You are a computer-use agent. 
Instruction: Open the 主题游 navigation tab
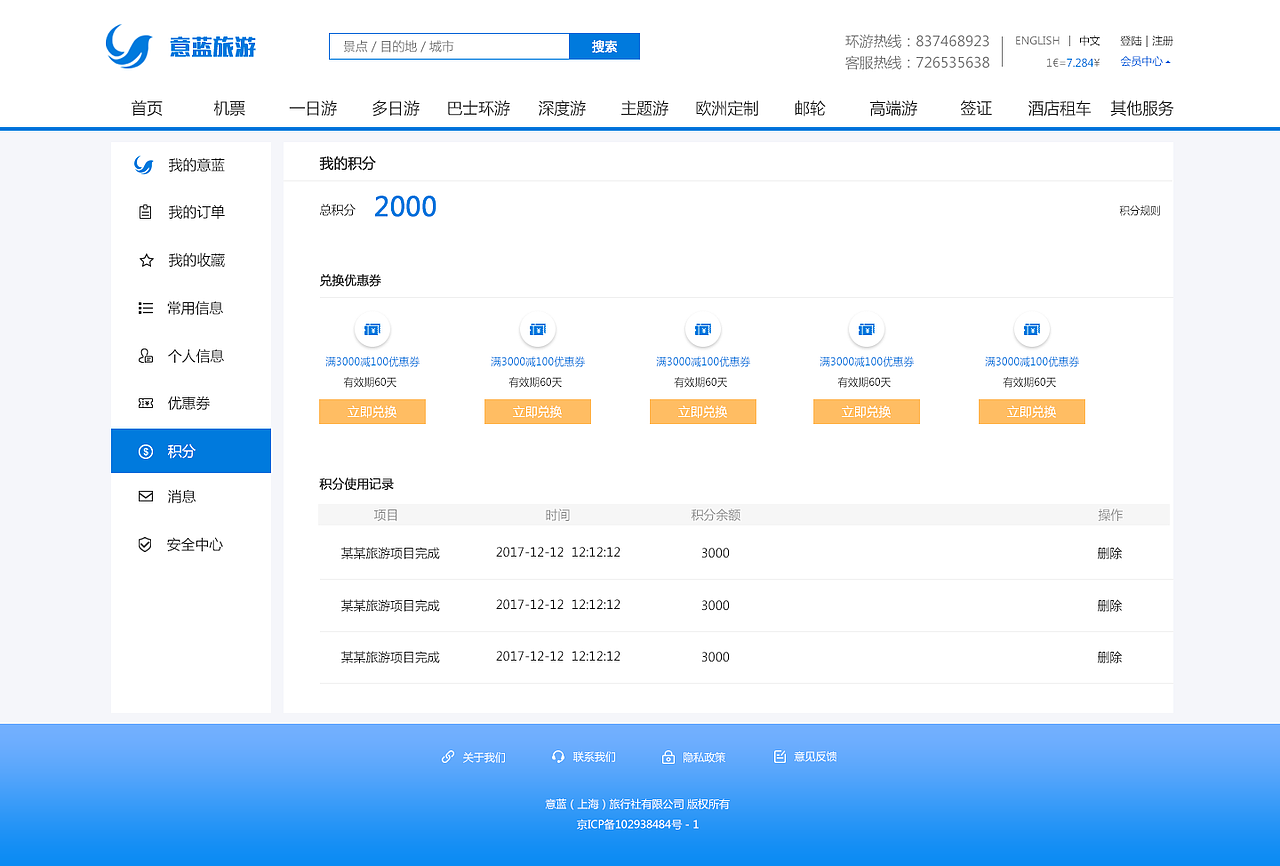point(645,109)
